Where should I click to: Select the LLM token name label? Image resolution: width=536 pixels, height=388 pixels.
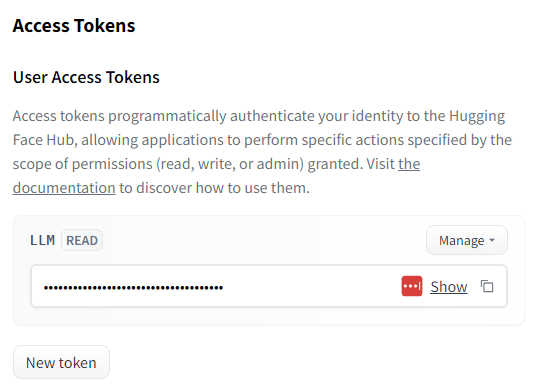click(x=42, y=240)
